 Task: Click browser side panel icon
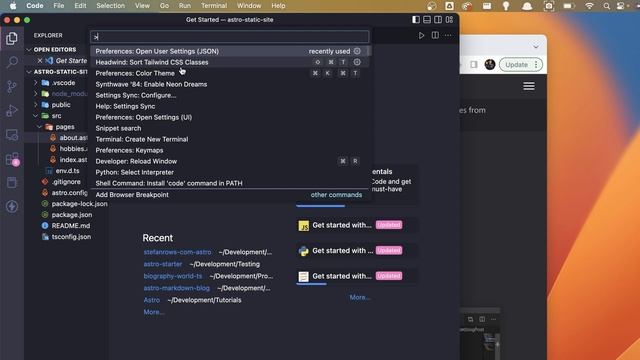click(x=473, y=64)
